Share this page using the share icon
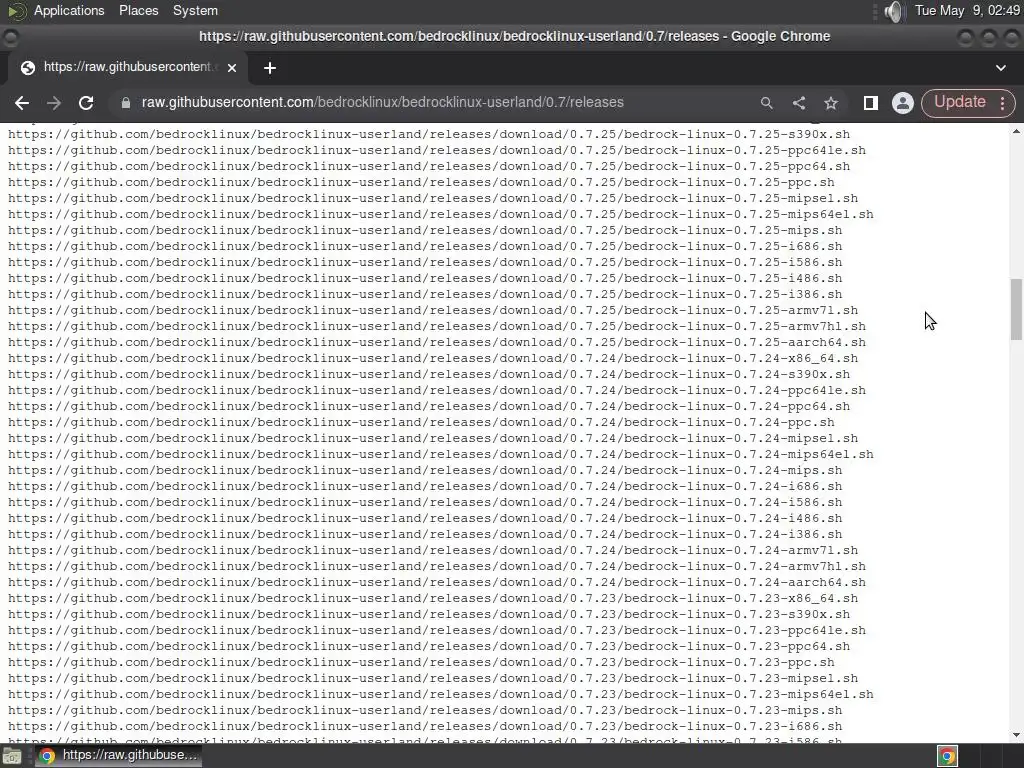The image size is (1024, 768). pyautogui.click(x=799, y=103)
